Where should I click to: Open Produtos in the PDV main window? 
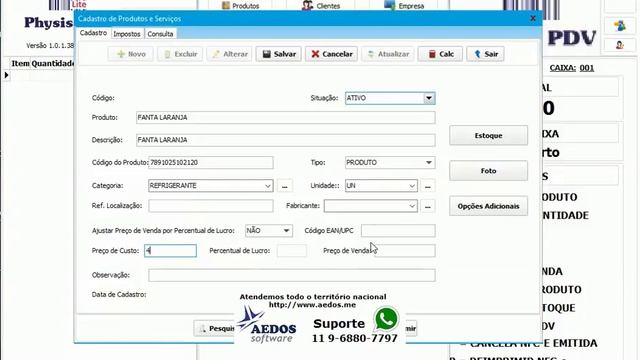coord(241,6)
